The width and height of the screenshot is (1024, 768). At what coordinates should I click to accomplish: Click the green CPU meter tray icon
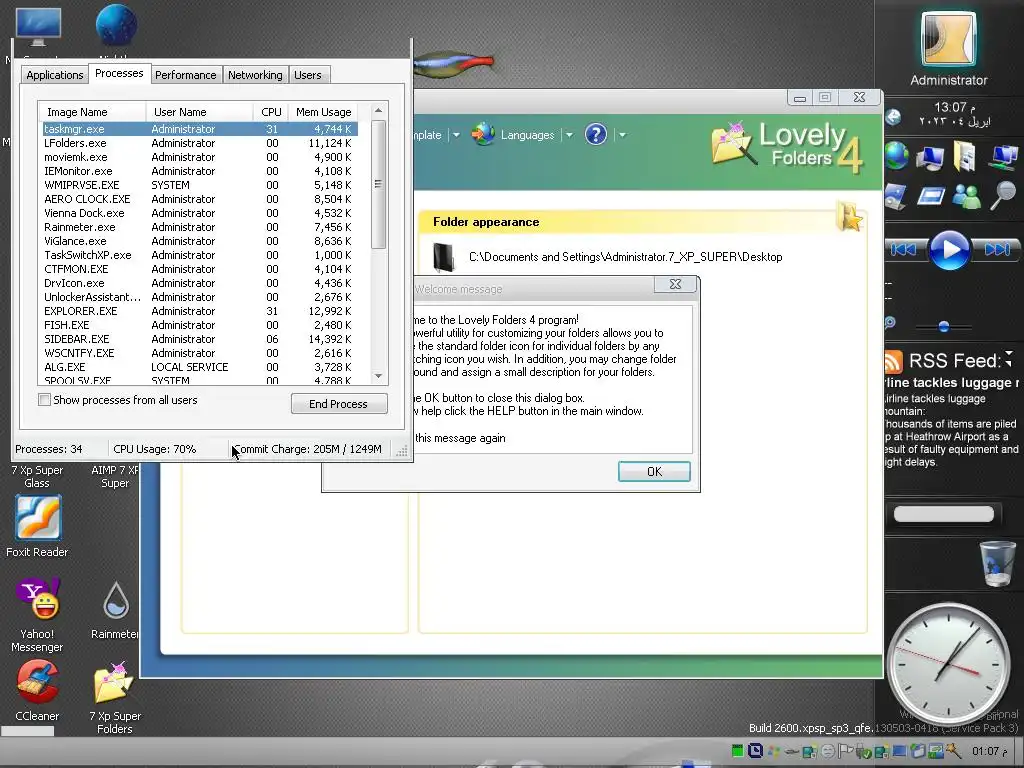[737, 751]
